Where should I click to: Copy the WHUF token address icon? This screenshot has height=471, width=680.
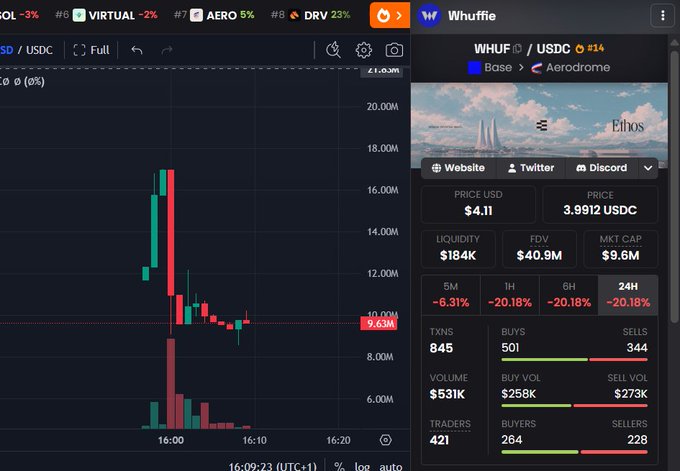[517, 49]
